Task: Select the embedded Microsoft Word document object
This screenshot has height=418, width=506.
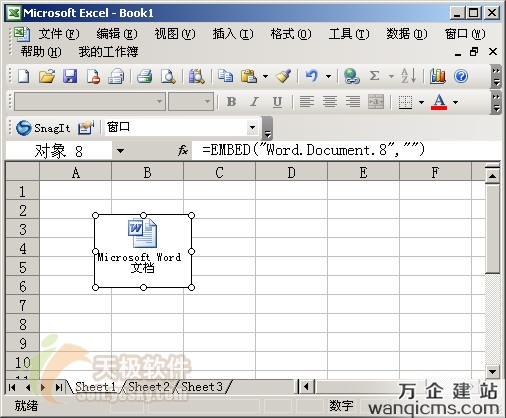Action: click(143, 251)
